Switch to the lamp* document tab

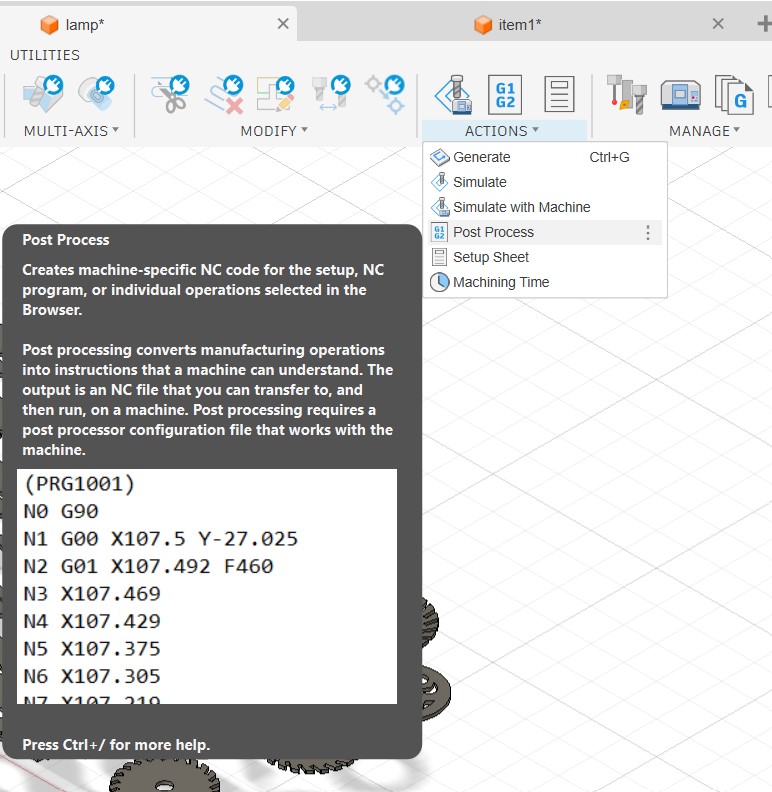[x=149, y=24]
